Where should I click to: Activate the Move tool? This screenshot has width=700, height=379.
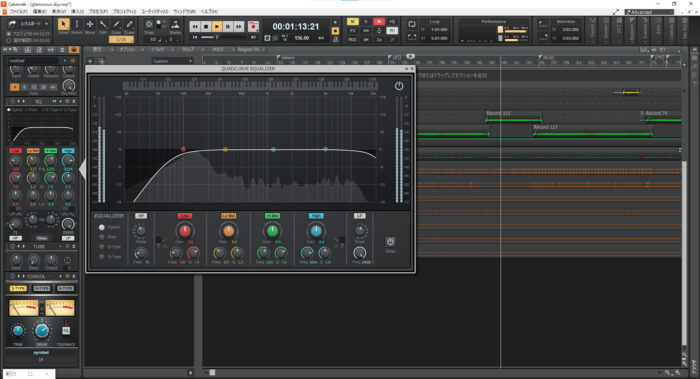(x=90, y=24)
